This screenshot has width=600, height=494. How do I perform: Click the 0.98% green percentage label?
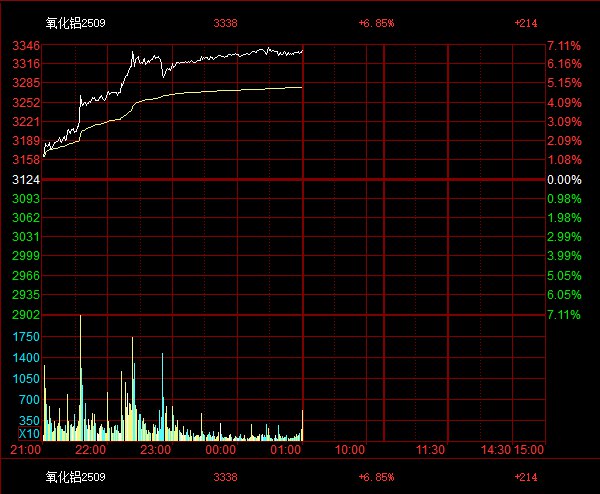coord(564,199)
